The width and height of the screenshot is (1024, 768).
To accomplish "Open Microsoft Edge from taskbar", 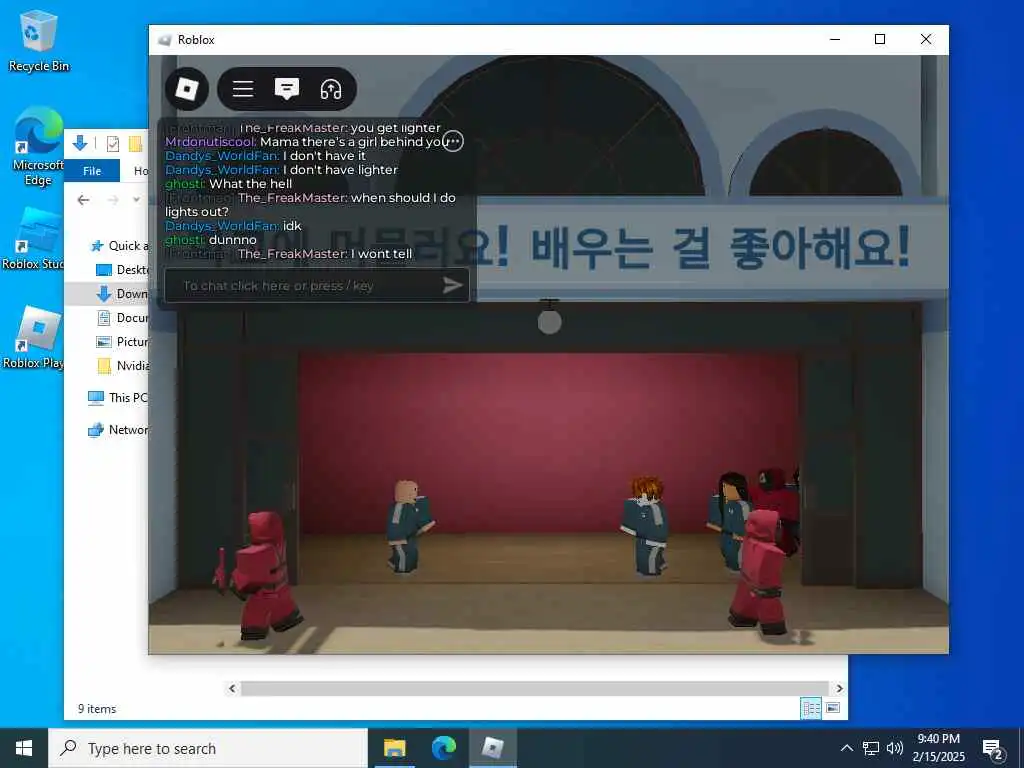I will 443,748.
